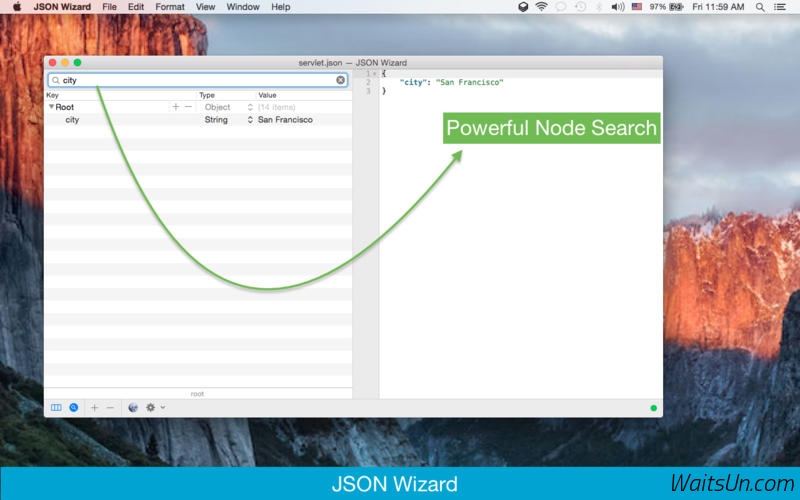The image size is (800, 500).
Task: Click the Type column header
Action: [x=207, y=95]
